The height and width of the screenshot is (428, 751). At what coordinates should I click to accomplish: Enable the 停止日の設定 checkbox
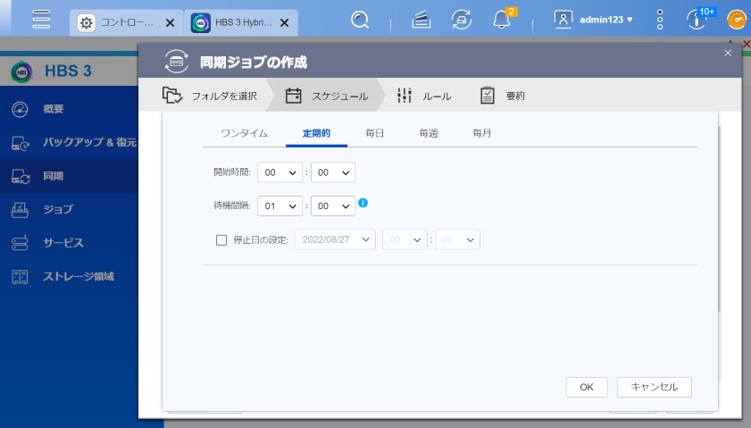(x=222, y=240)
